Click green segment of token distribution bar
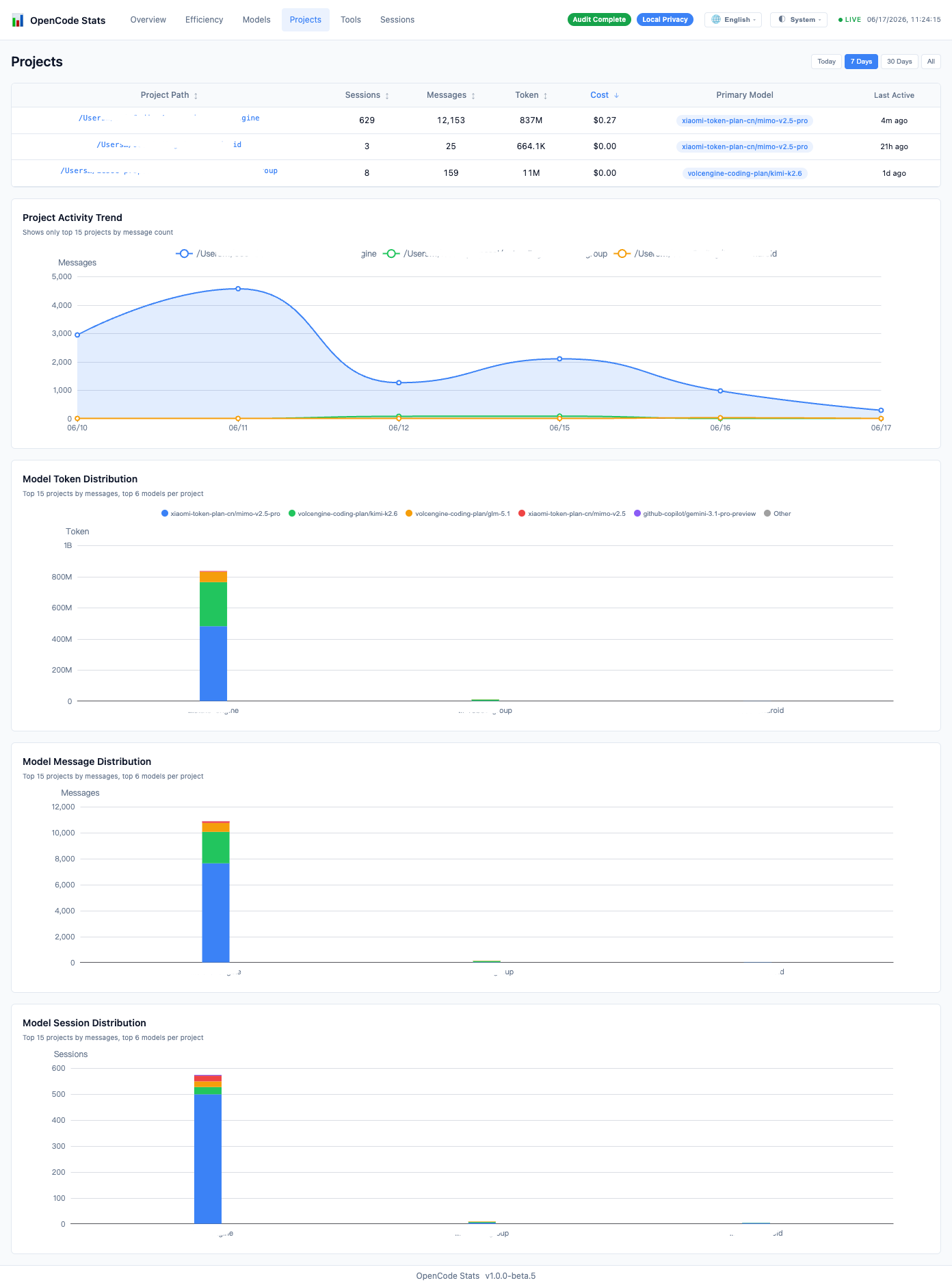 click(213, 604)
